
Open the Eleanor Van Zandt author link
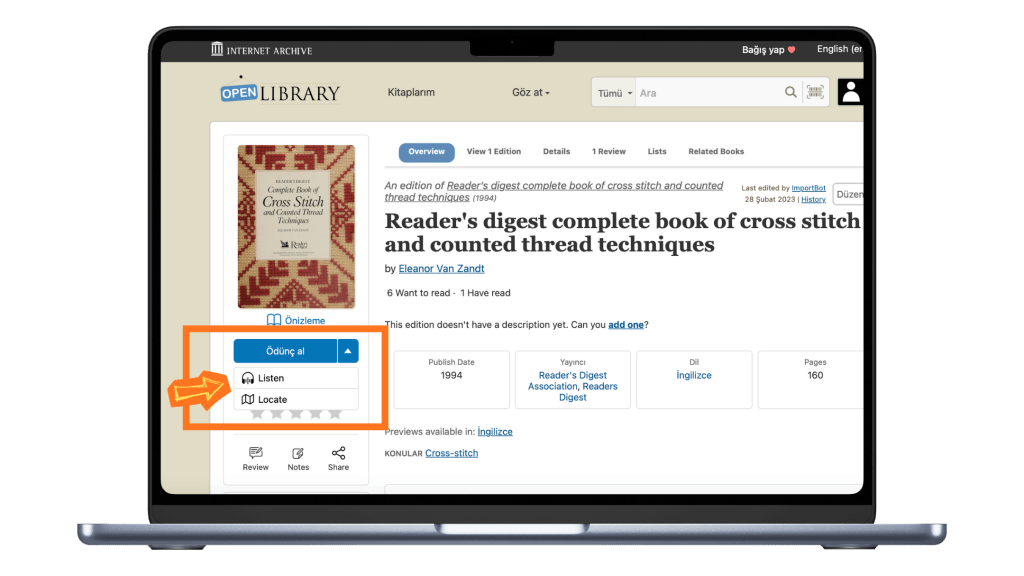click(441, 268)
